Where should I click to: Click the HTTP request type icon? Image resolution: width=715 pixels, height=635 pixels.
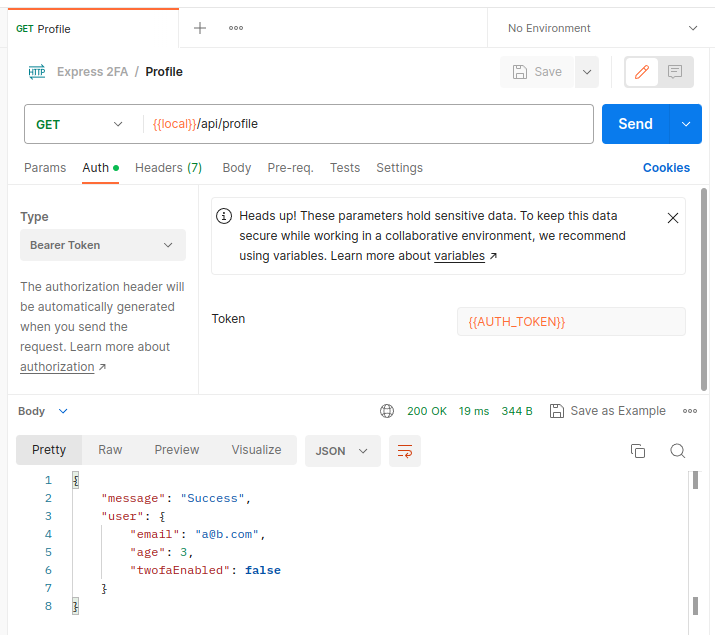[x=36, y=72]
